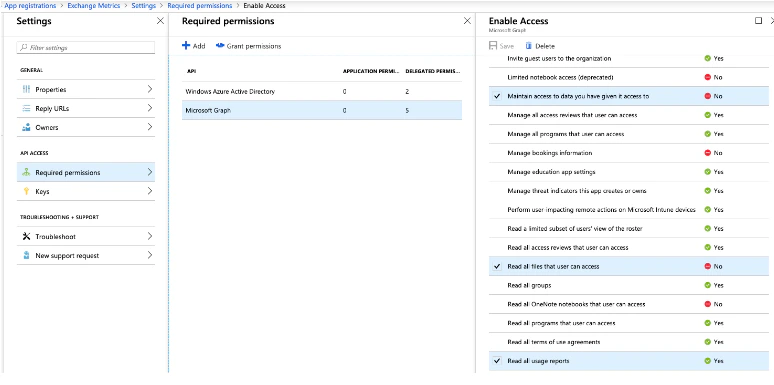Uncheck Read all usage reports permission
The width and height of the screenshot is (774, 385).
(497, 361)
